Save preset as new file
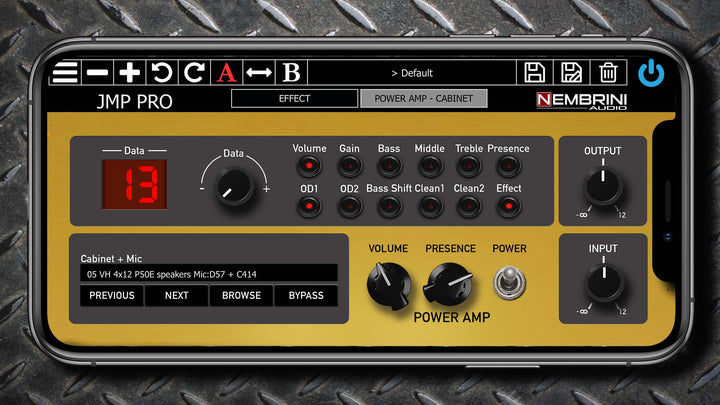 click(571, 73)
